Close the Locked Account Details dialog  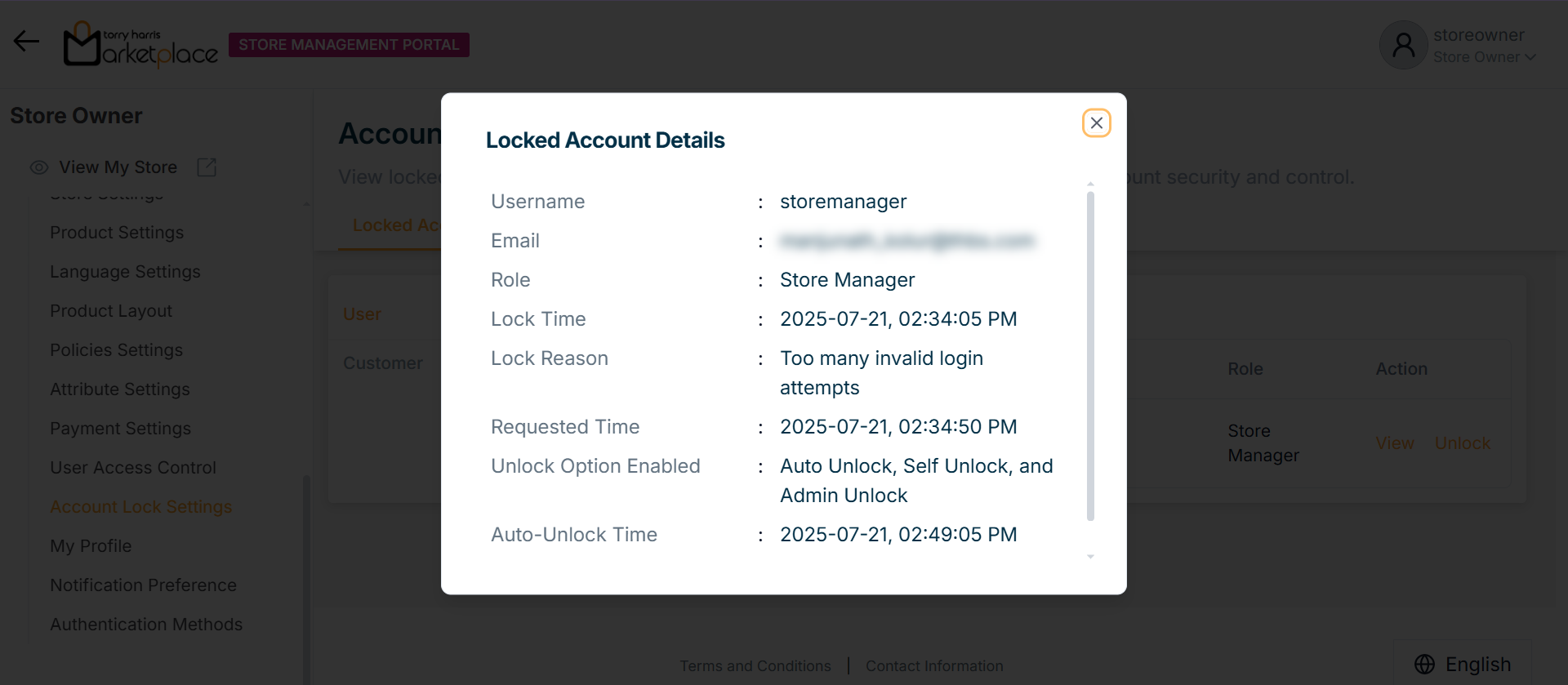pyautogui.click(x=1096, y=123)
